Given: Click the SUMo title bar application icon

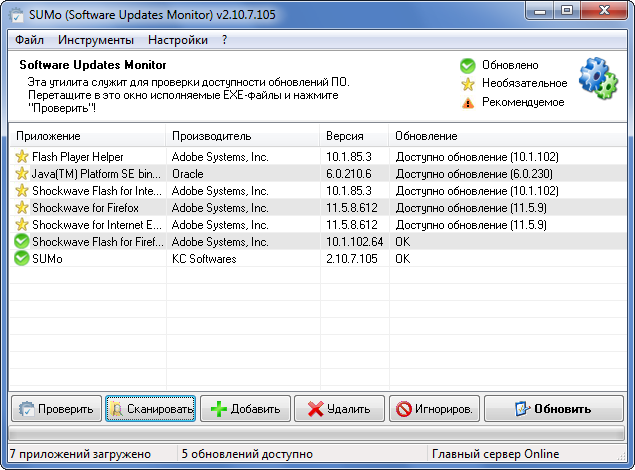Looking at the screenshot, I should pos(16,15).
